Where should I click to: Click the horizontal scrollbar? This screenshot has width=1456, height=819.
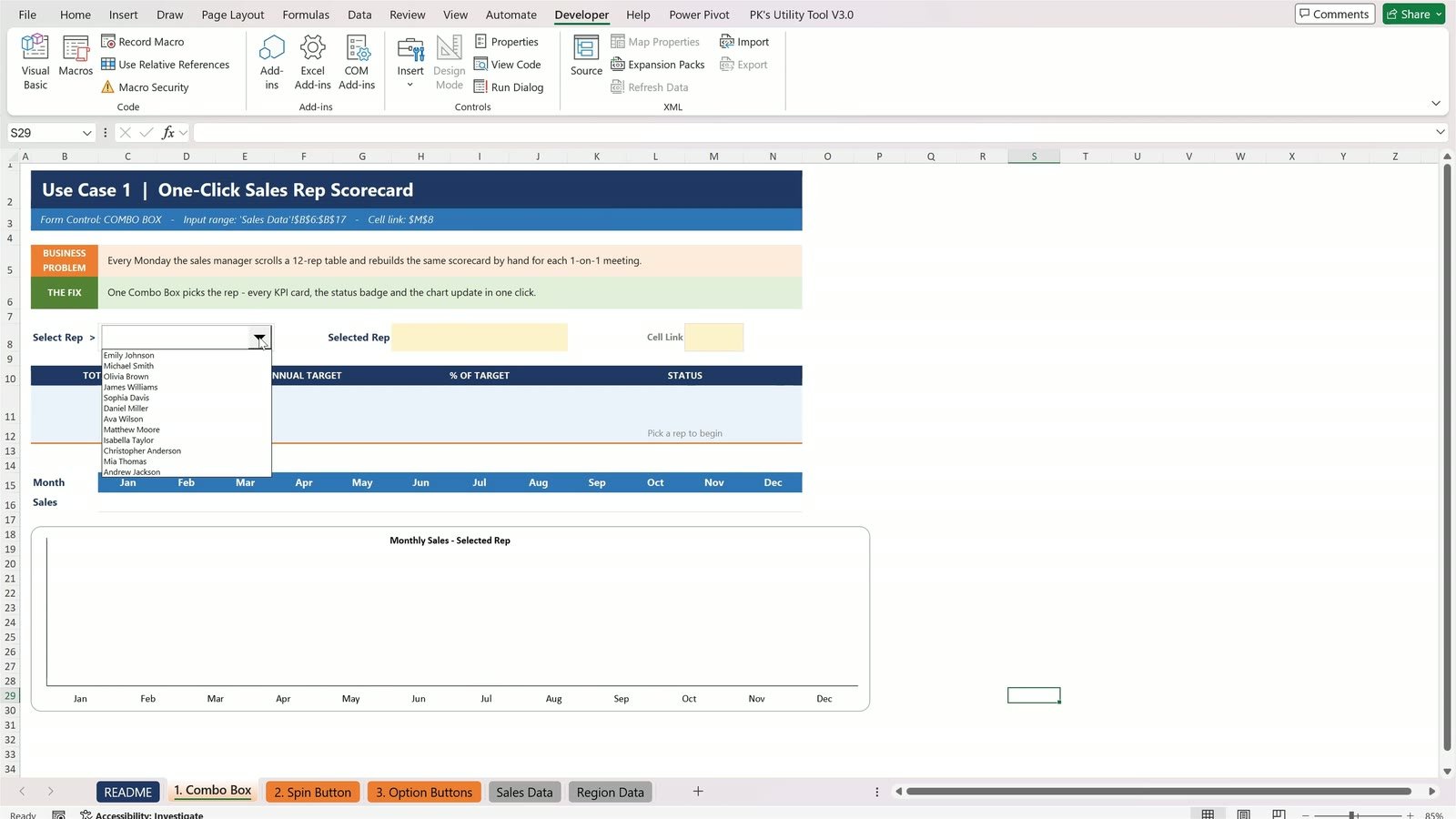point(1158,792)
